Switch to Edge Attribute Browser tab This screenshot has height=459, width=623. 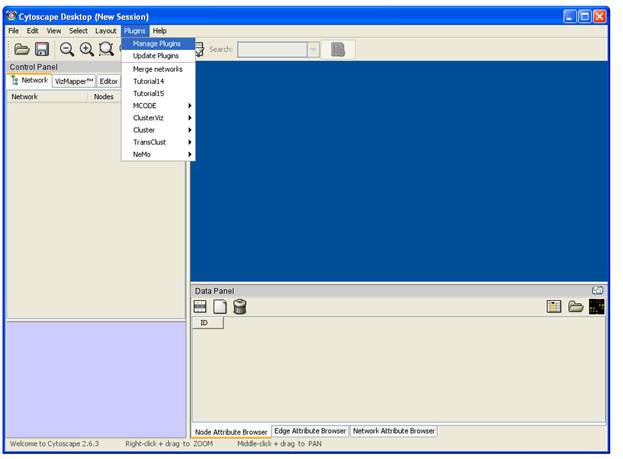[x=310, y=431]
